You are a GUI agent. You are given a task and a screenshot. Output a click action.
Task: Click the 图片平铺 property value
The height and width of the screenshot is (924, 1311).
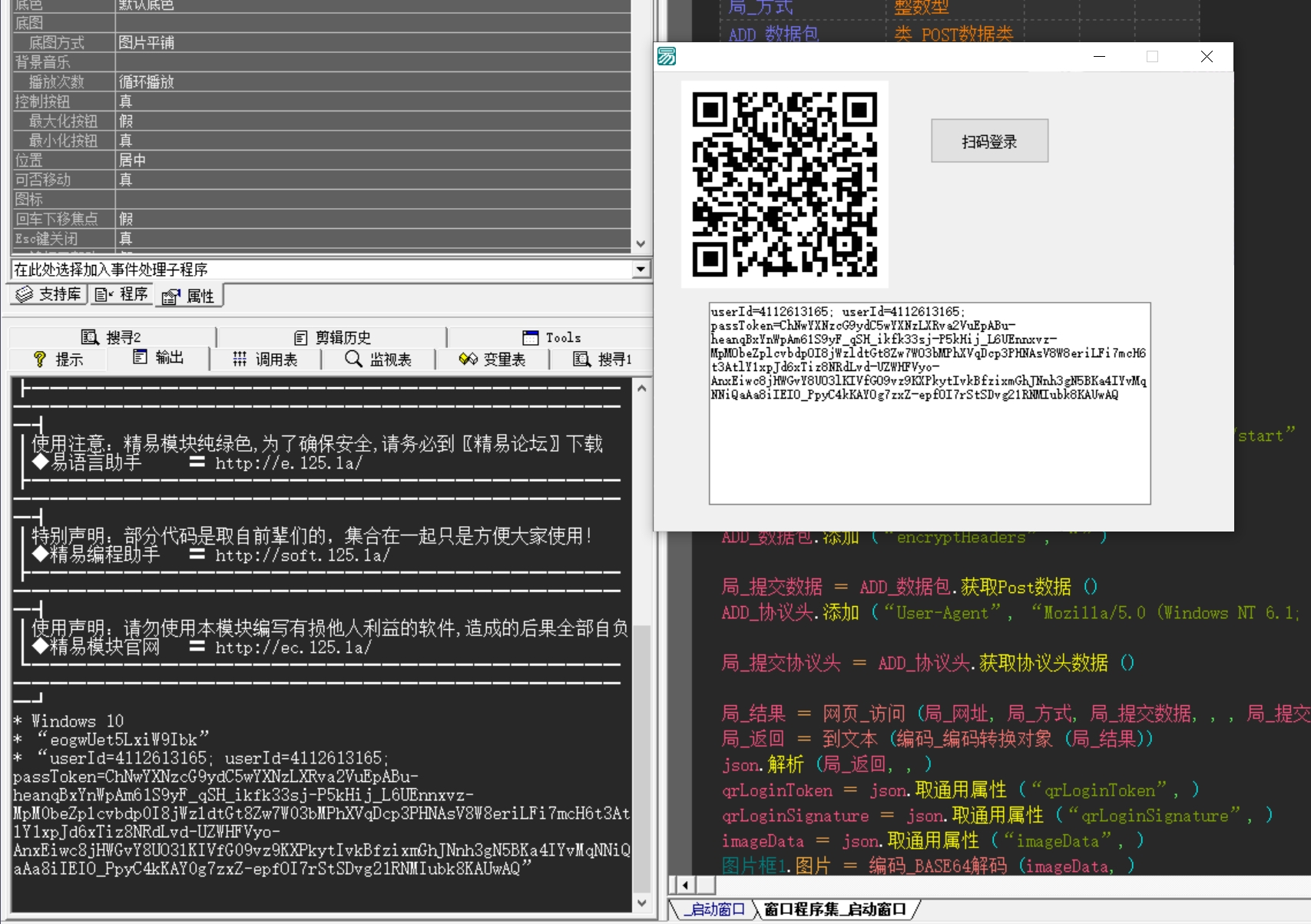coord(147,42)
